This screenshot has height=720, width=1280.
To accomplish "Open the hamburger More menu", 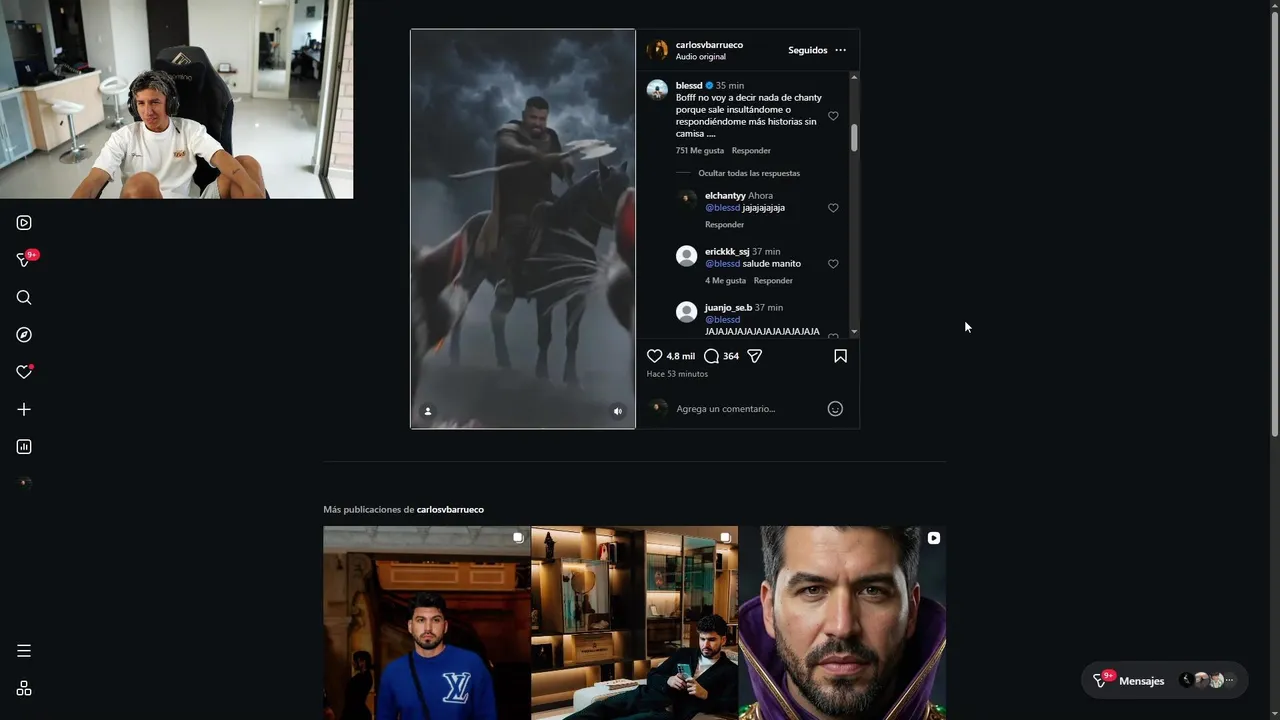I will tap(24, 651).
